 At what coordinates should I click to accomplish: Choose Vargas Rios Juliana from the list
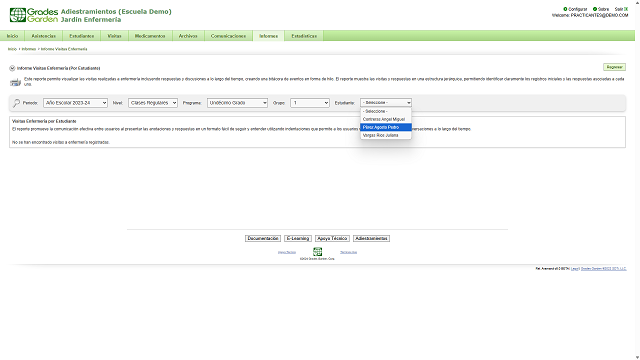tap(386, 135)
